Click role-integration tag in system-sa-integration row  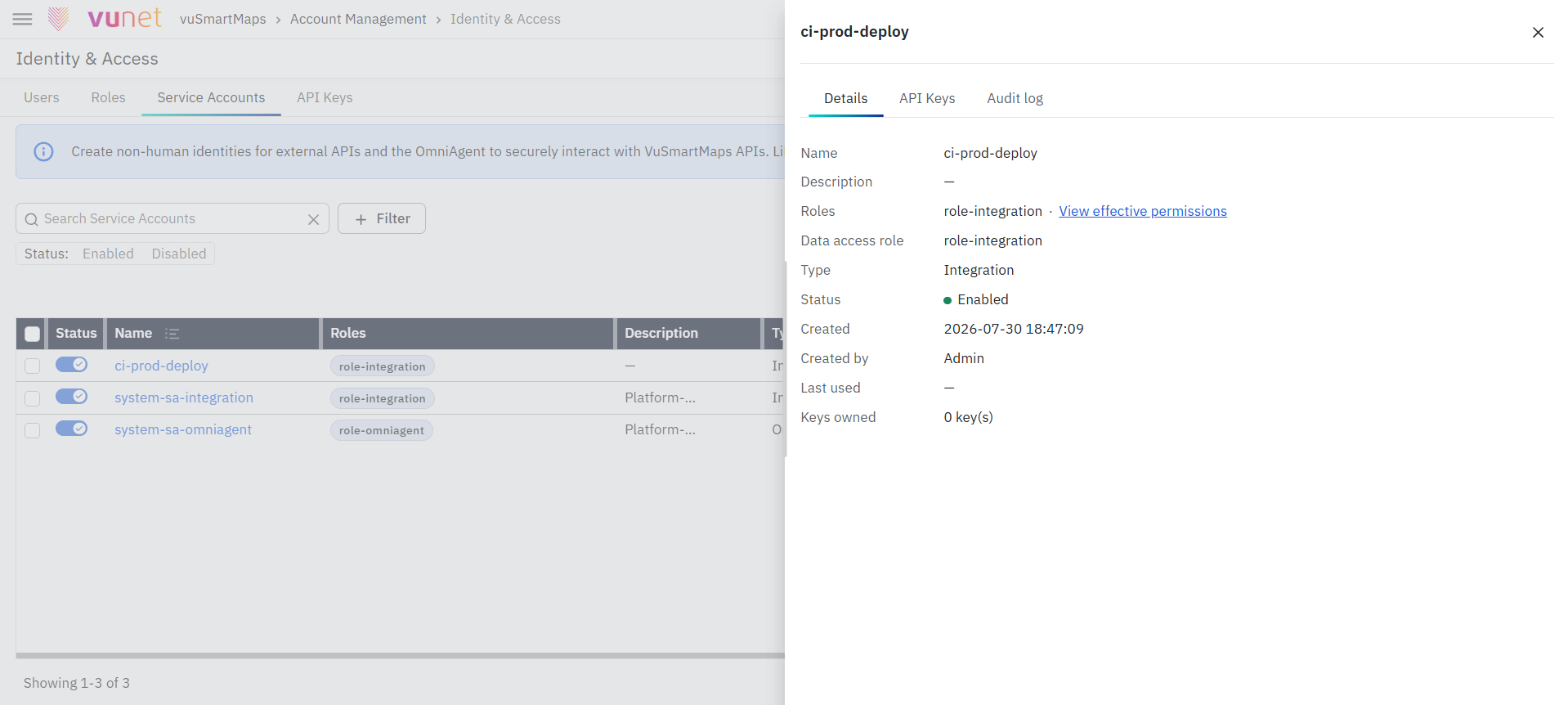(383, 398)
